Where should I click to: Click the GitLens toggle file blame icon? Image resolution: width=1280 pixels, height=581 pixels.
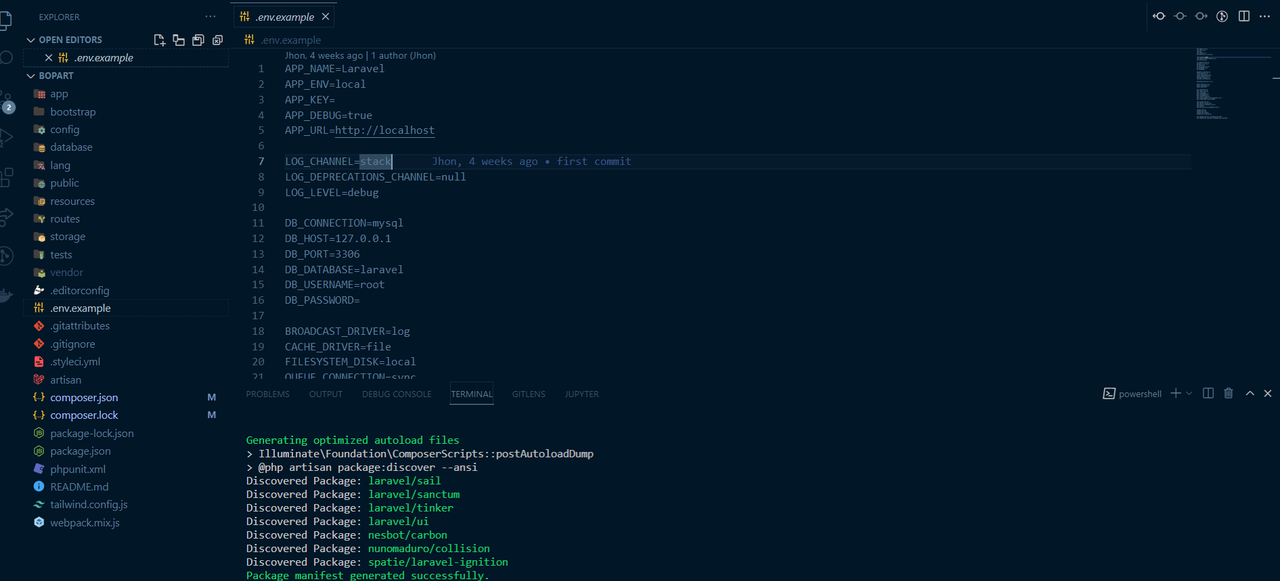1223,16
